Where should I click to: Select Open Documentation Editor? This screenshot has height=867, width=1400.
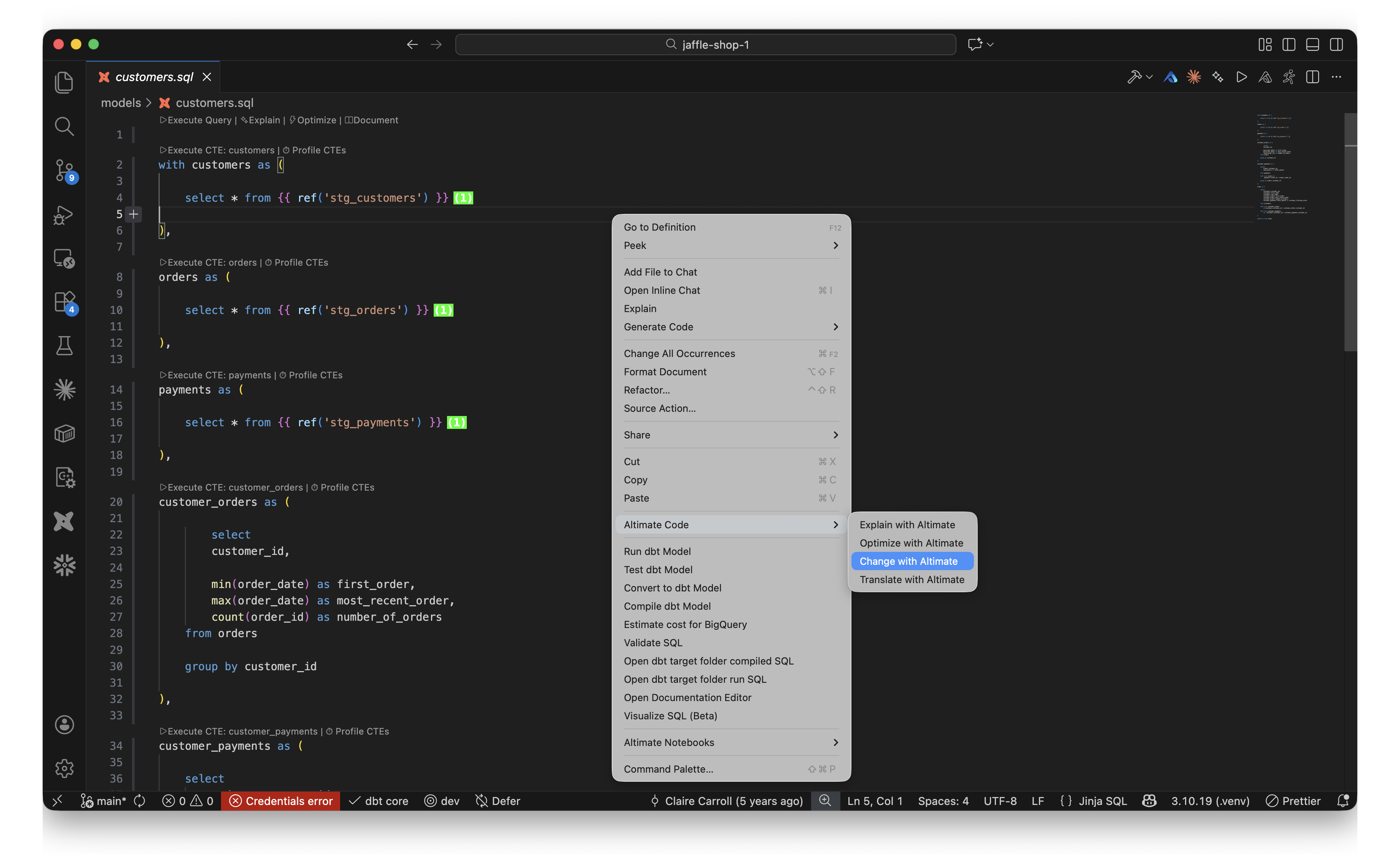[x=731, y=697]
